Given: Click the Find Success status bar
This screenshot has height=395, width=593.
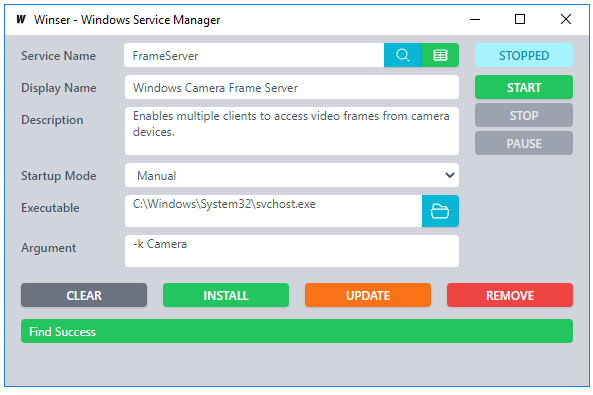Looking at the screenshot, I should coord(297,331).
